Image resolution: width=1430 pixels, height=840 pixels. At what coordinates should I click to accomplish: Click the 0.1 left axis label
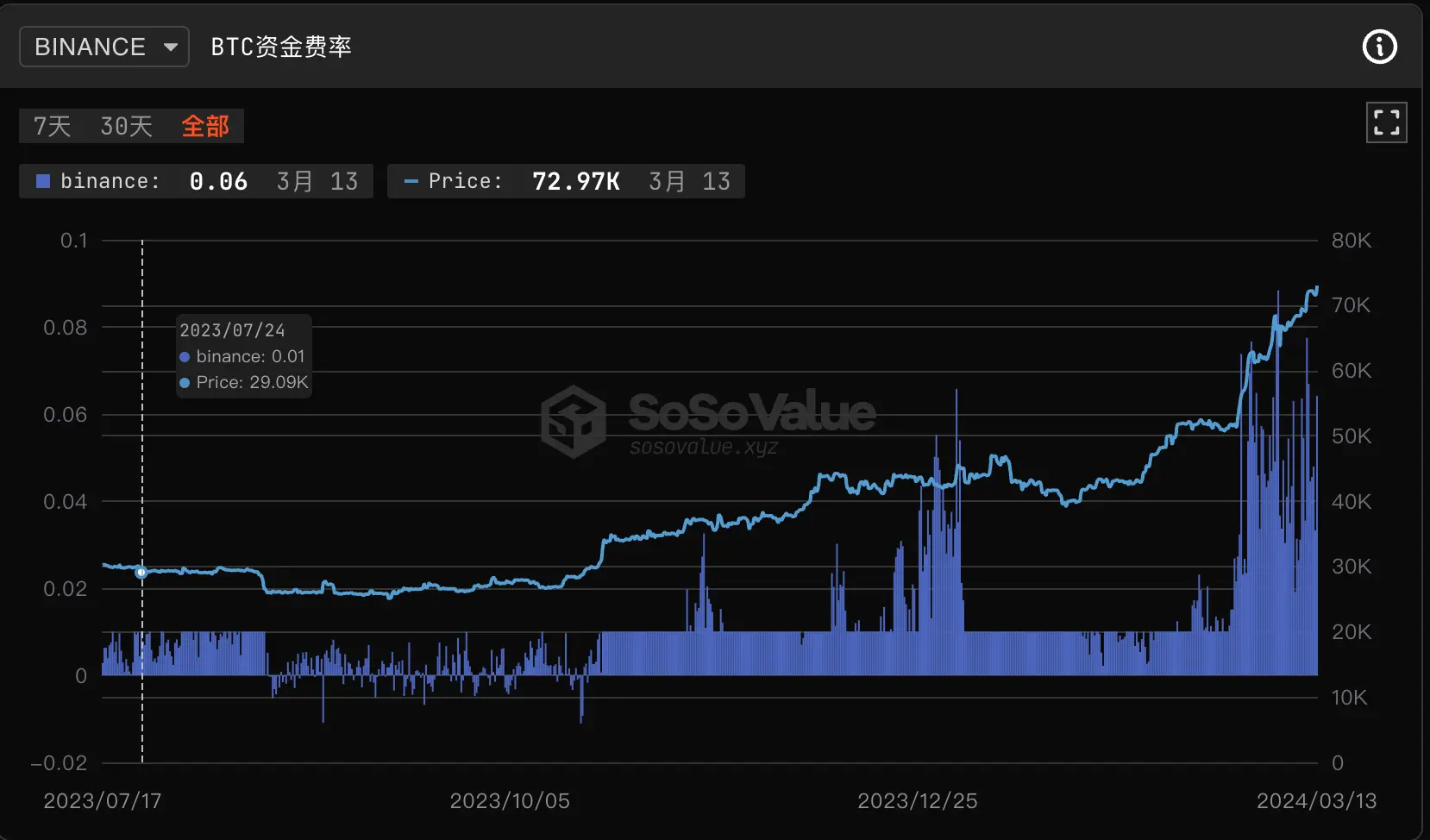(x=74, y=241)
